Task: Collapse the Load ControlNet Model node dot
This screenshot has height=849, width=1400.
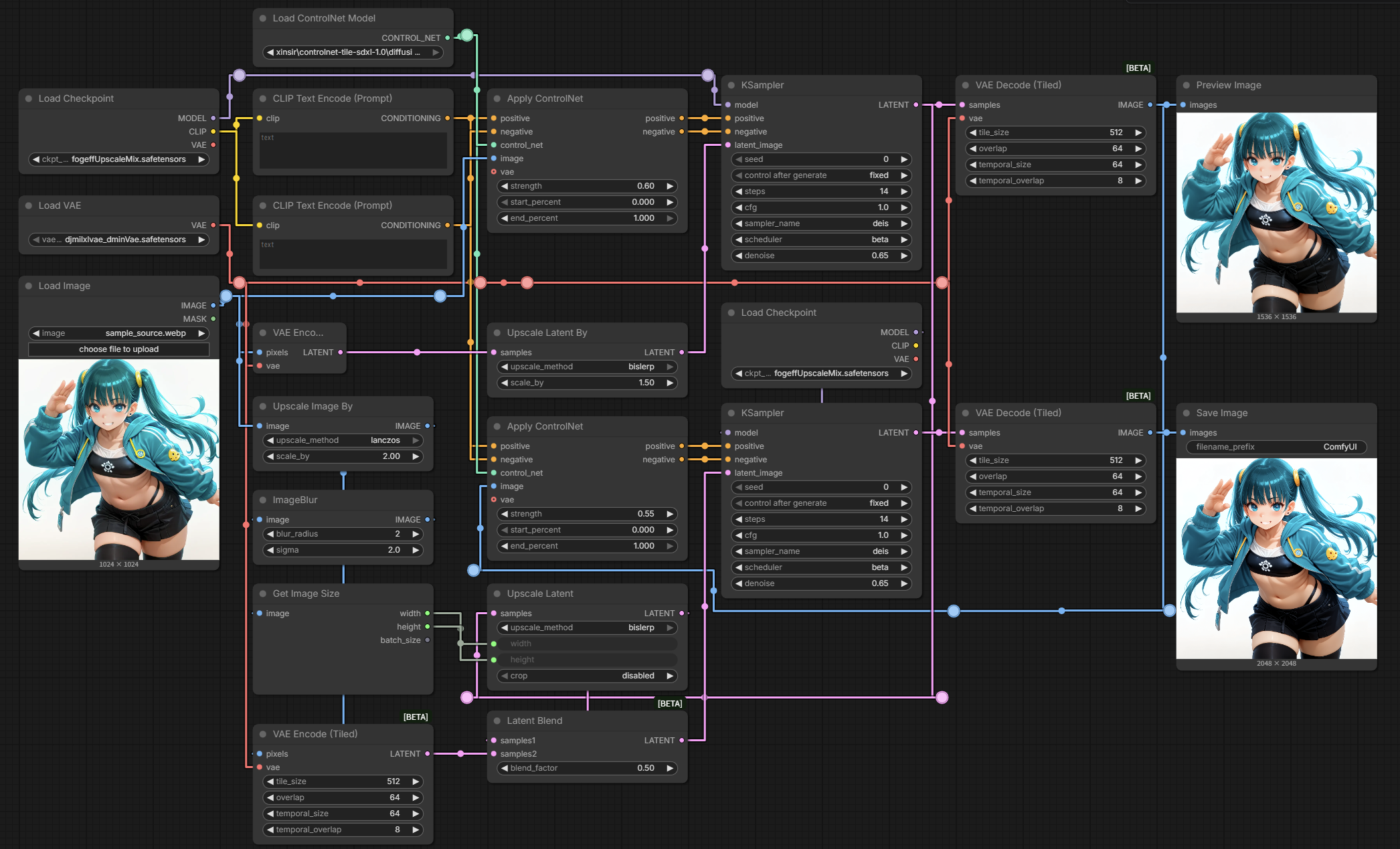Action: [x=263, y=18]
